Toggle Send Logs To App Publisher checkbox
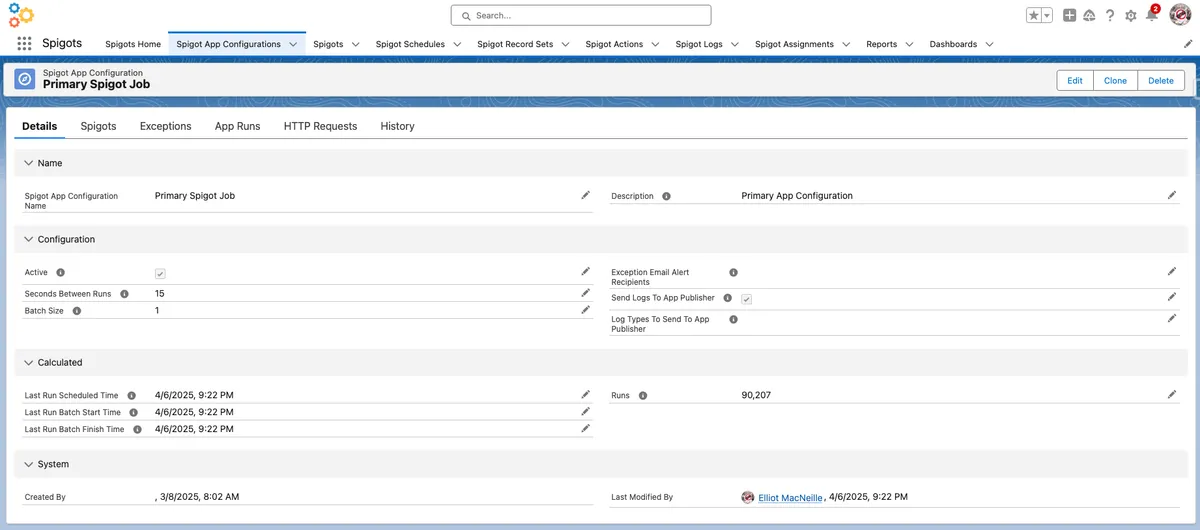This screenshot has height=530, width=1200. click(x=747, y=299)
